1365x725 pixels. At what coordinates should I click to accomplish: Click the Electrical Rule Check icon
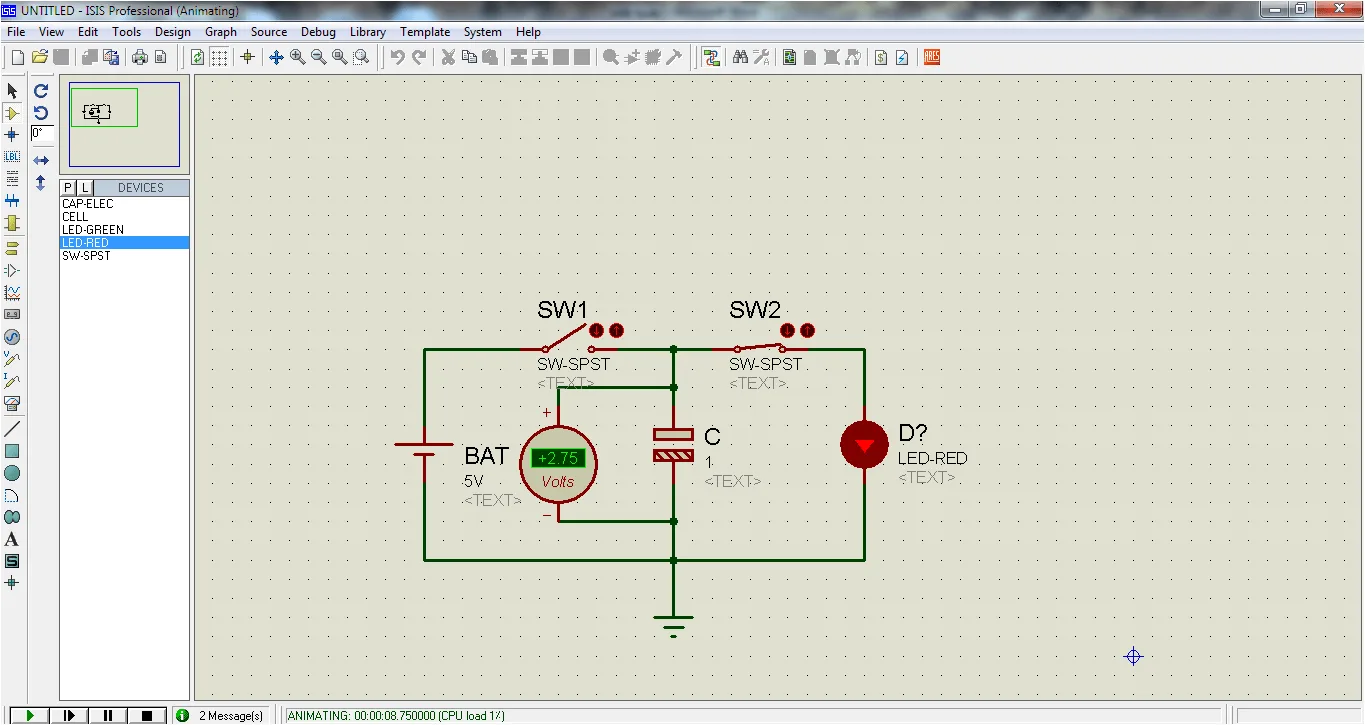pos(902,58)
